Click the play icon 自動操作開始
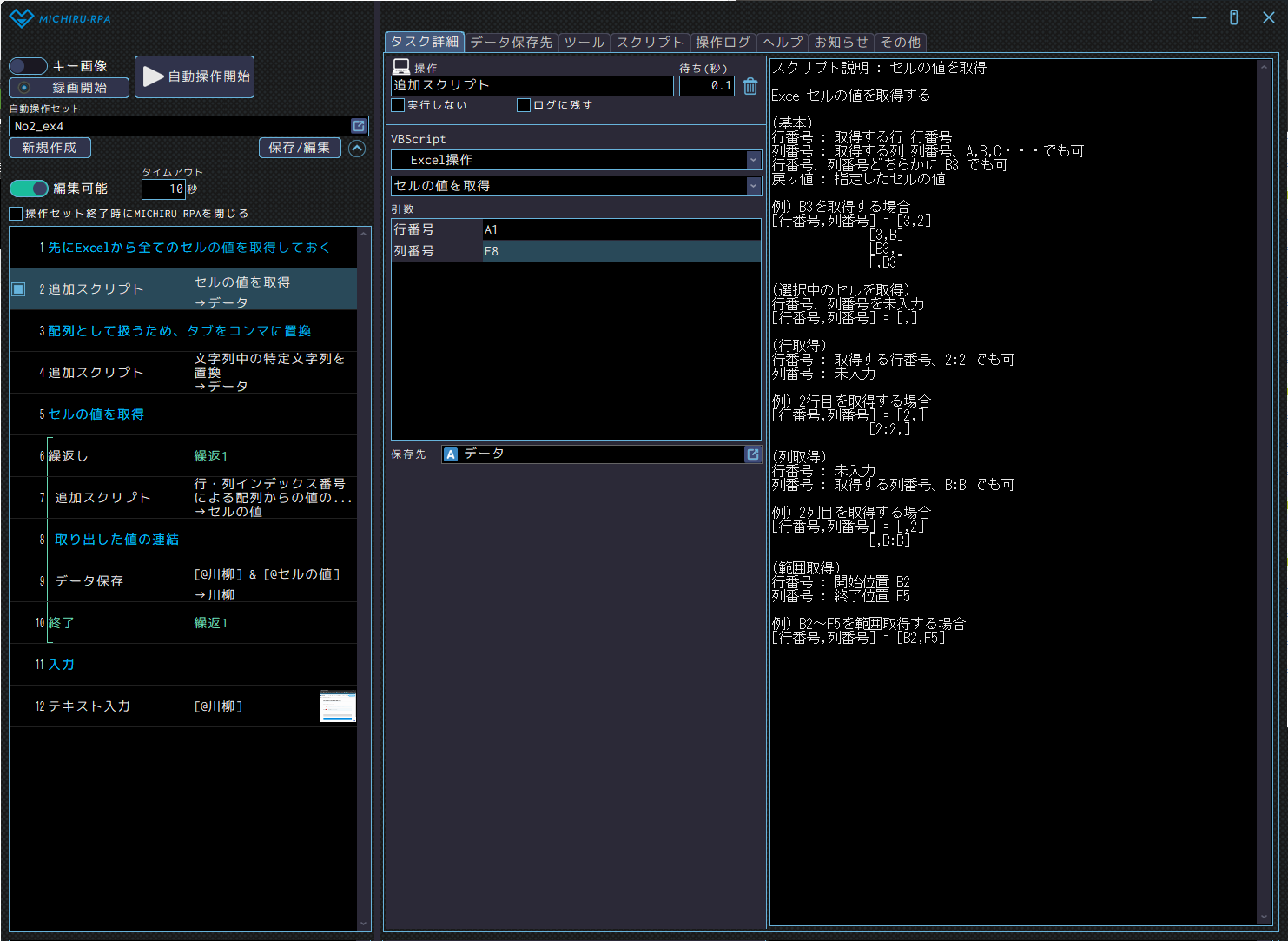The image size is (1288, 941). point(154,76)
